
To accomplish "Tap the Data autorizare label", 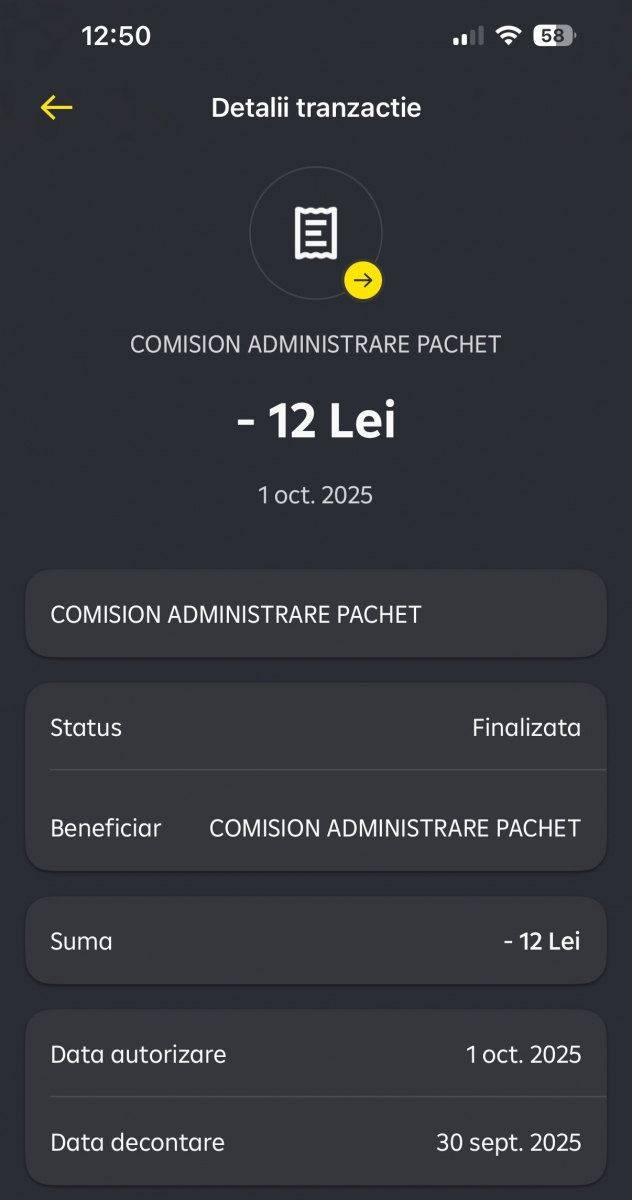I will pos(138,1054).
